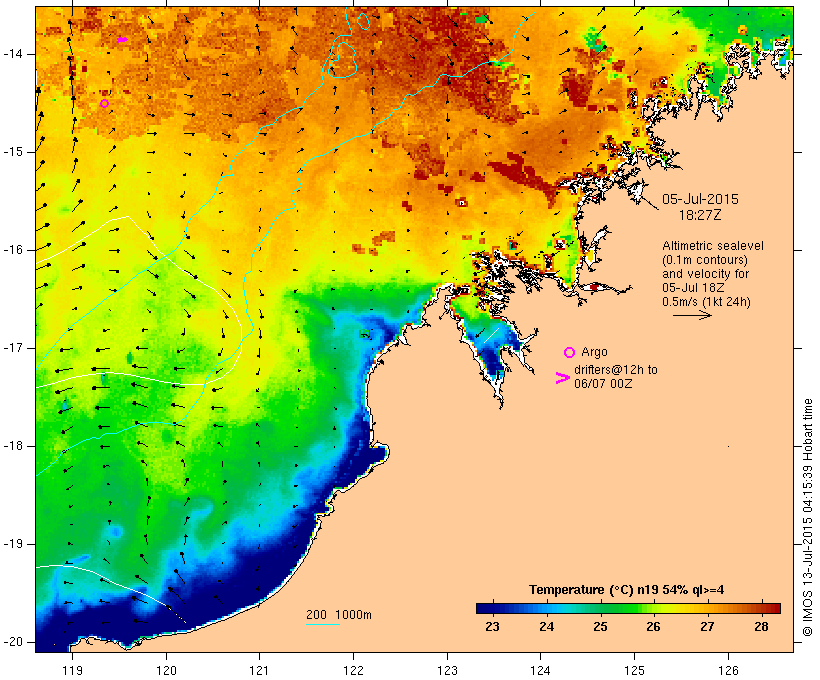Click the -20 latitude axis label
This screenshot has width=820, height=680.
[x=12, y=642]
